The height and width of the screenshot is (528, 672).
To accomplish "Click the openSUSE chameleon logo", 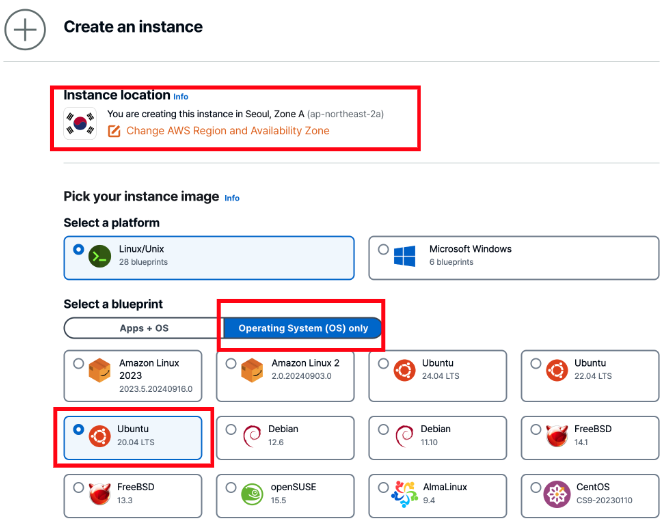I will [x=252, y=494].
